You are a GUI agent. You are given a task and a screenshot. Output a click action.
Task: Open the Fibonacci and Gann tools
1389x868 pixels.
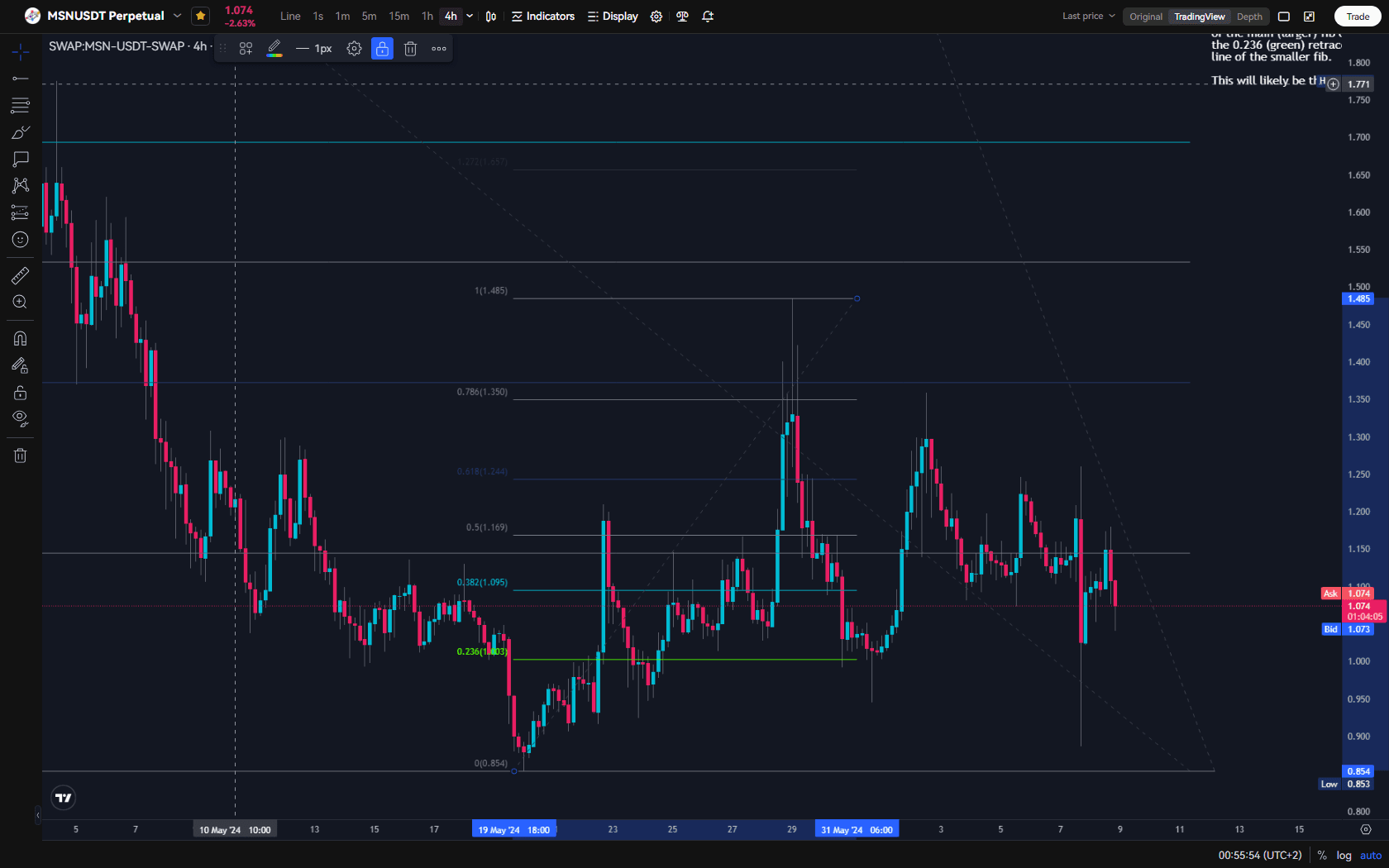21,105
